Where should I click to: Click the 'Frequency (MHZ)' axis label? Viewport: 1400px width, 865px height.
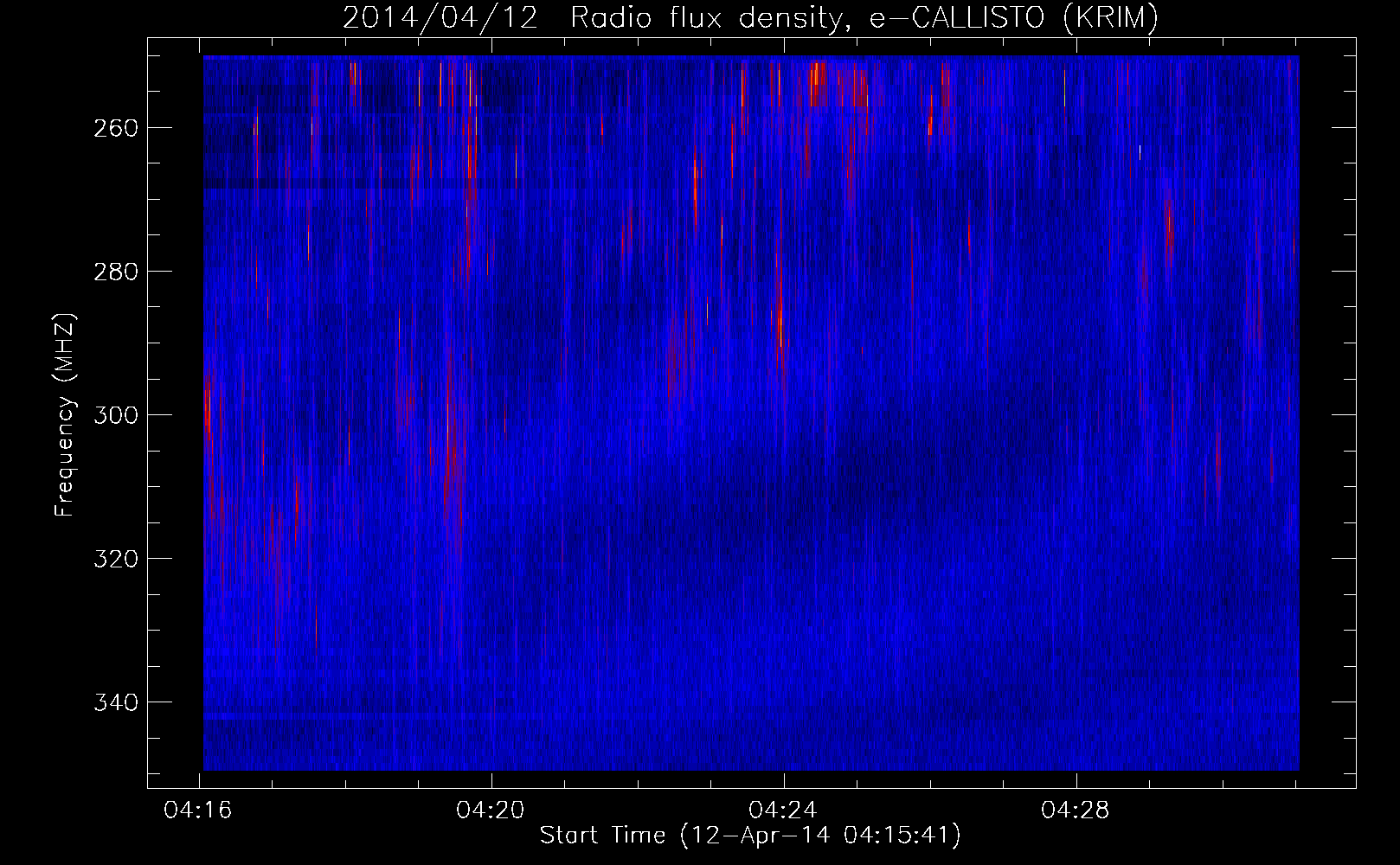click(65, 415)
